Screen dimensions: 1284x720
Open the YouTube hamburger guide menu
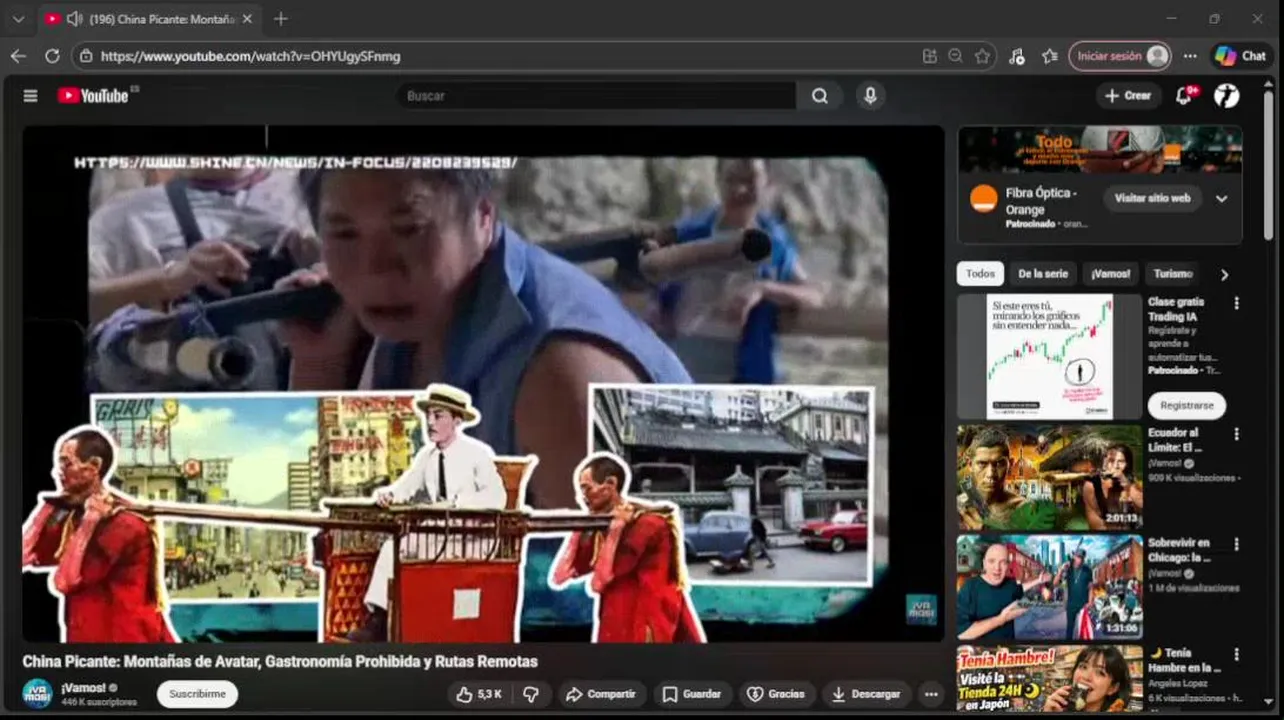[x=30, y=96]
